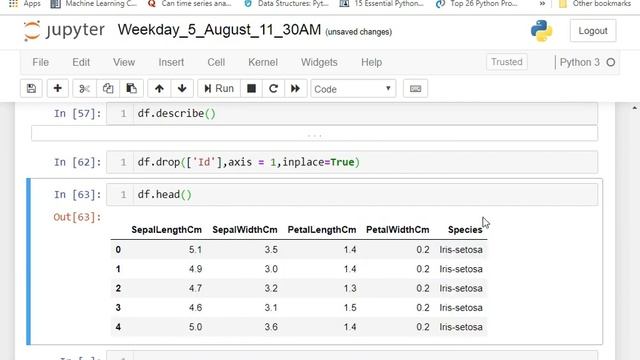Open the cell type Code dropdown
Screen dimensions: 640x360
pos(353,89)
